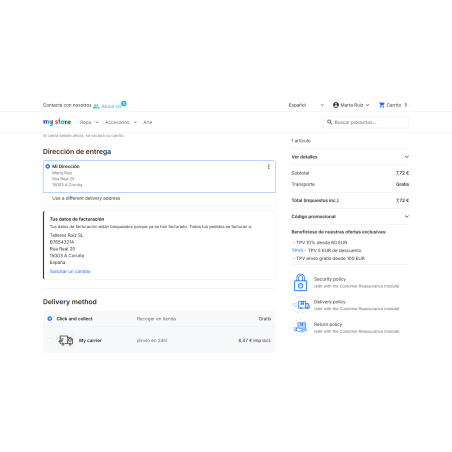The height and width of the screenshot is (452, 452).
Task: Click the My carrier truck icon
Action: tap(66, 340)
